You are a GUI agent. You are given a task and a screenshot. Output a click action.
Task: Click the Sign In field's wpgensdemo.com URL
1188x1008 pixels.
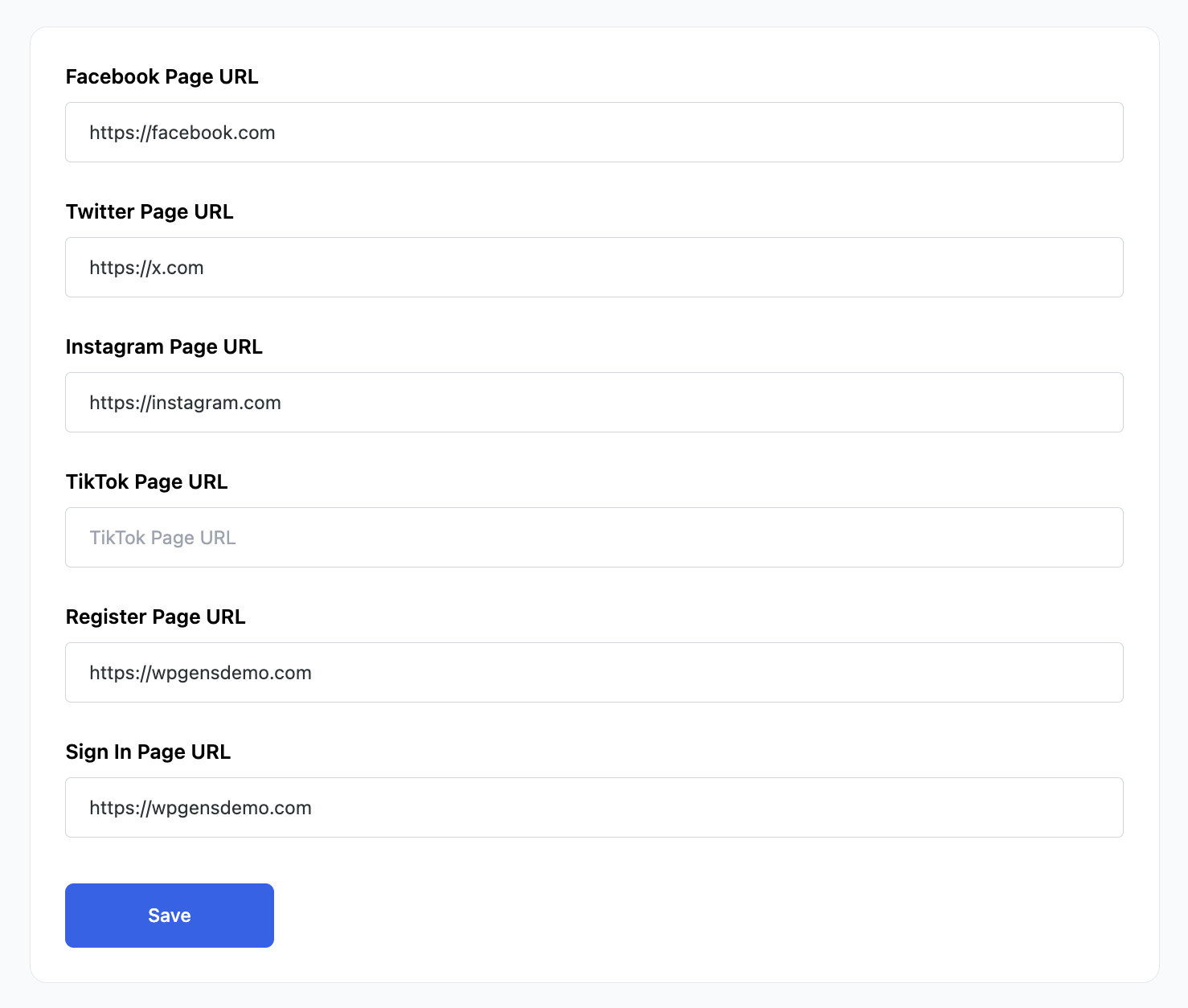tap(200, 807)
